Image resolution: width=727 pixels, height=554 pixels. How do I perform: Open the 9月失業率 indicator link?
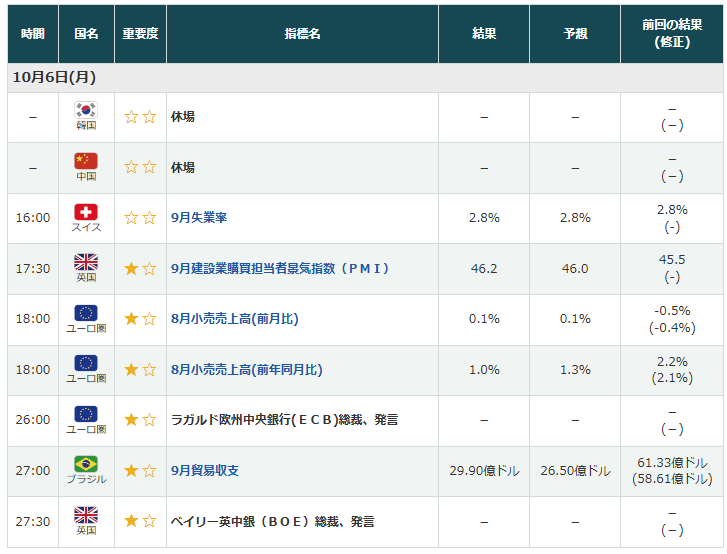pos(199,218)
